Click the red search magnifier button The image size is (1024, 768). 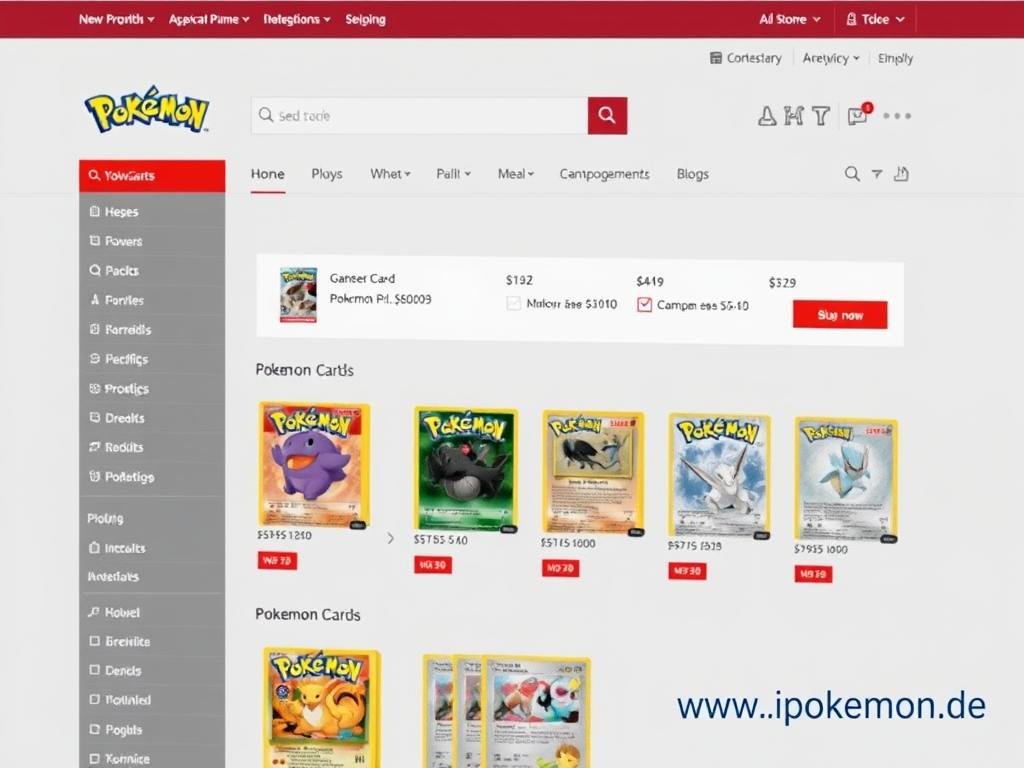click(607, 115)
